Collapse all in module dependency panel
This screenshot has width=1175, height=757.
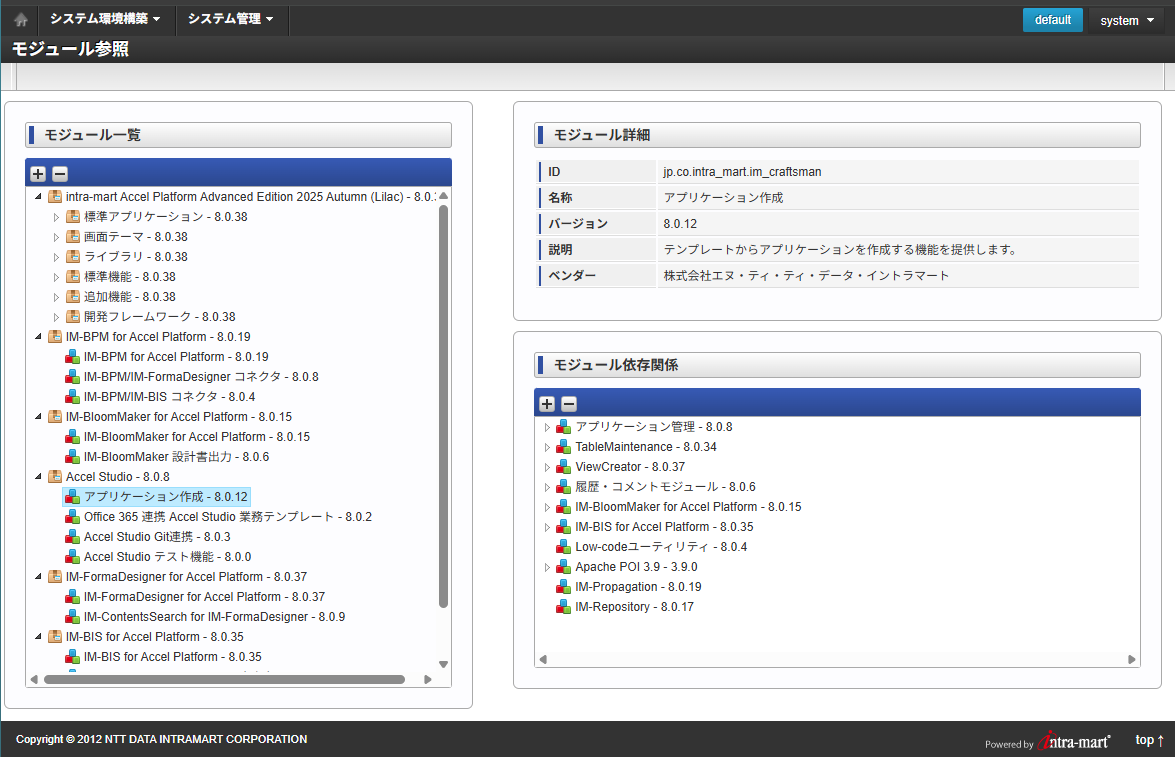pyautogui.click(x=569, y=404)
